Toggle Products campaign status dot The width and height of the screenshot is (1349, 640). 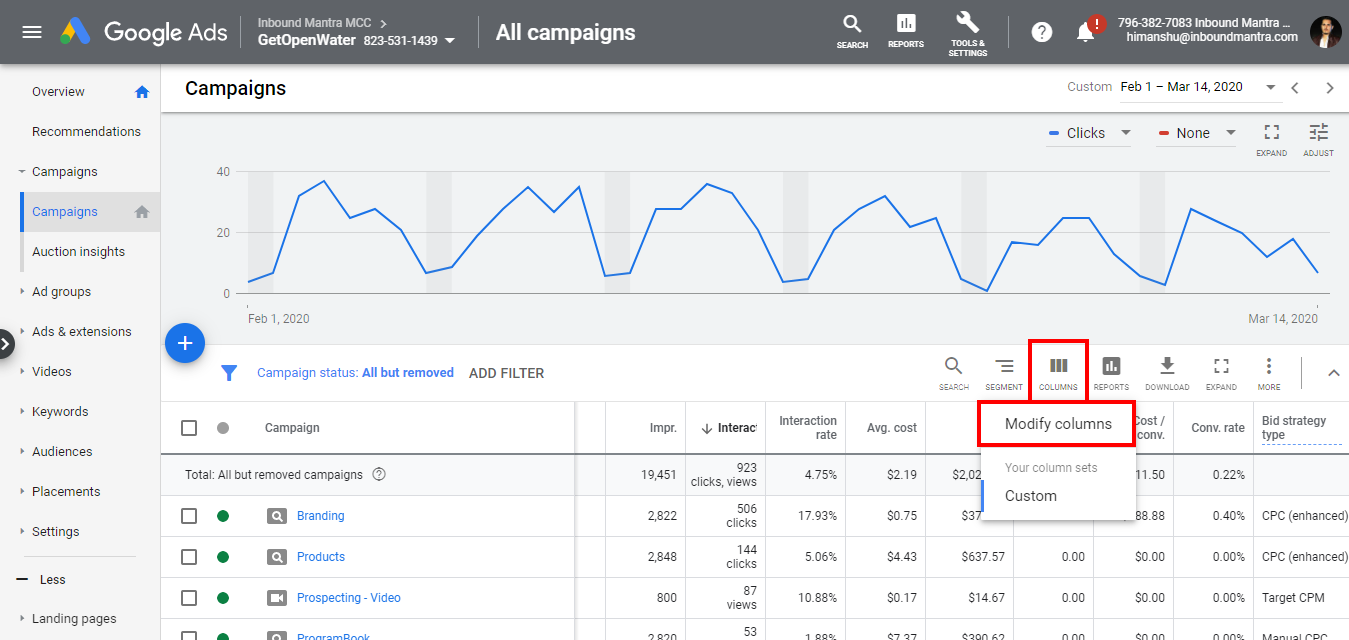pyautogui.click(x=223, y=557)
